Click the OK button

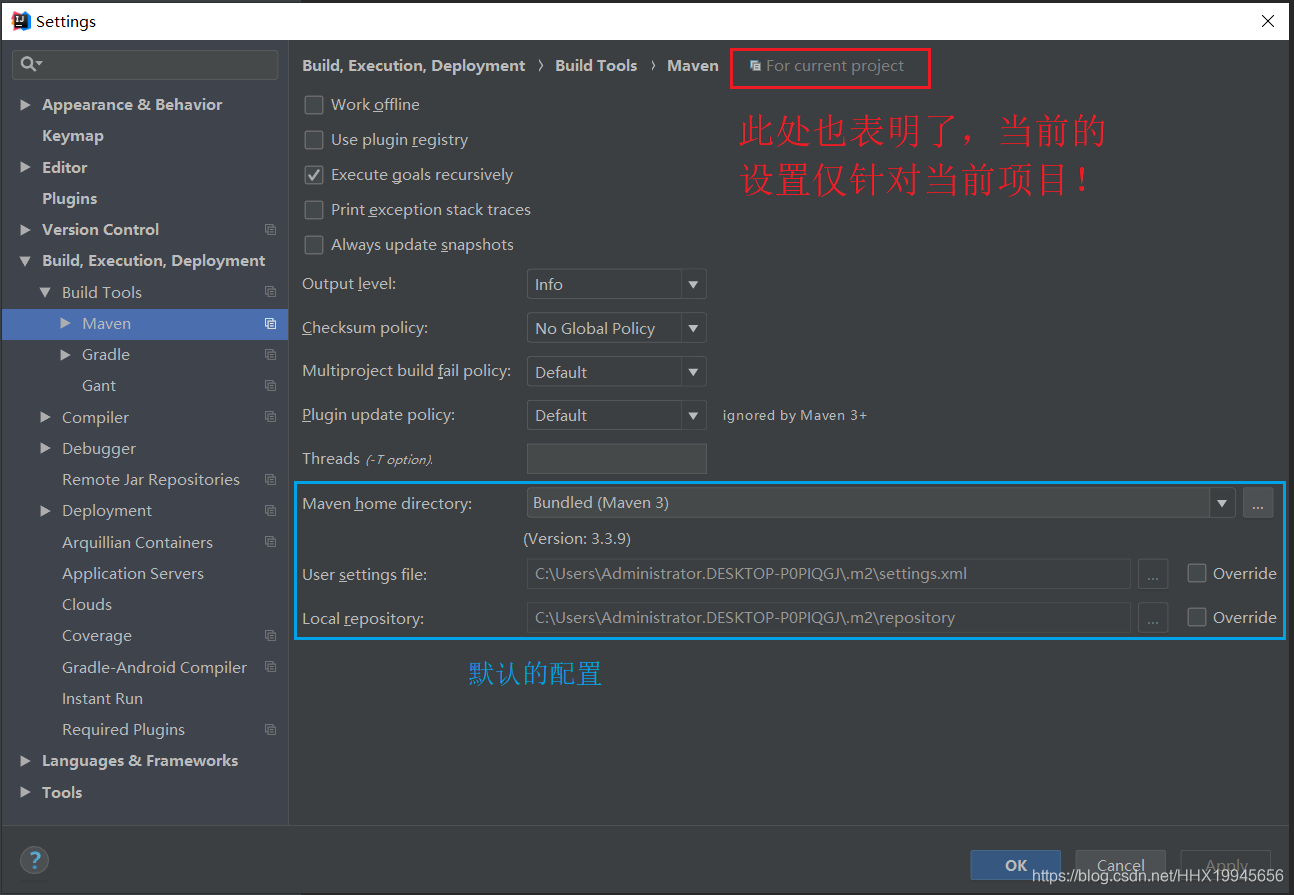[1015, 866]
